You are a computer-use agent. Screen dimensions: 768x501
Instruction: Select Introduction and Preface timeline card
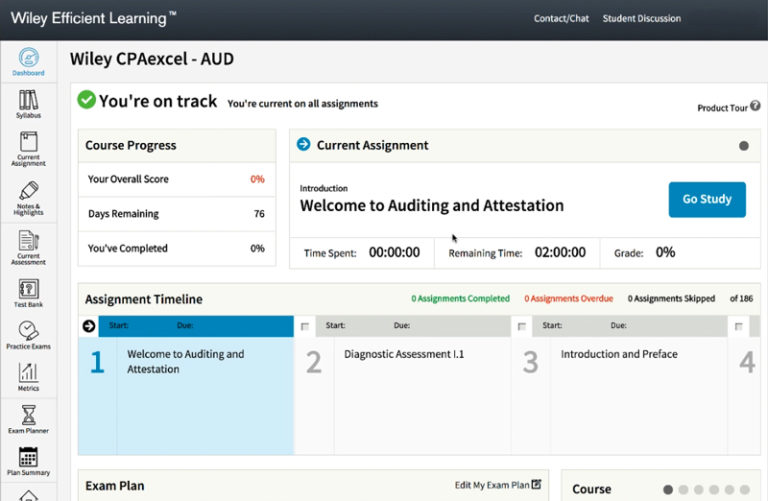[620, 385]
